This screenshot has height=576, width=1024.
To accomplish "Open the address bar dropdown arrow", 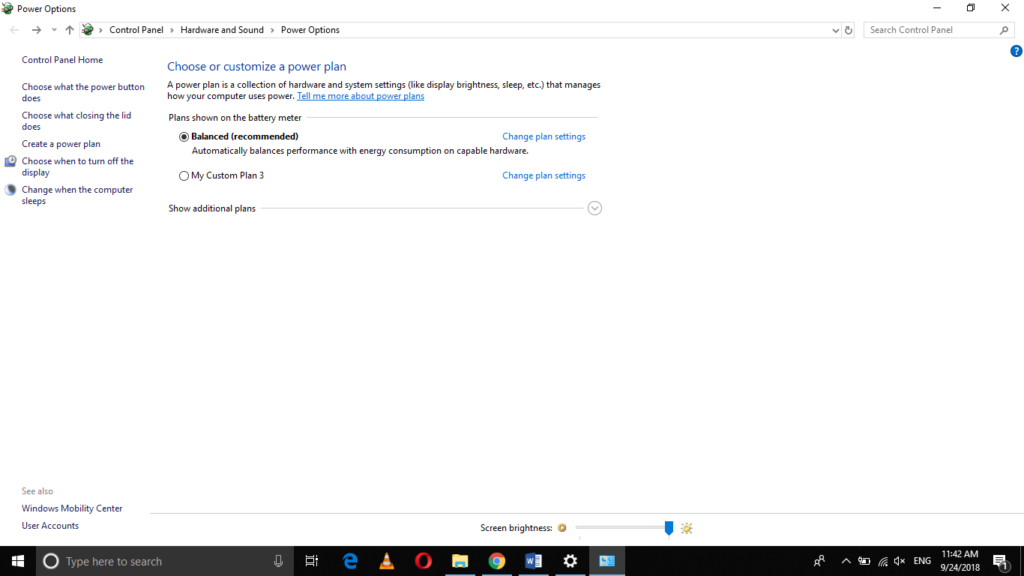I will 835,29.
